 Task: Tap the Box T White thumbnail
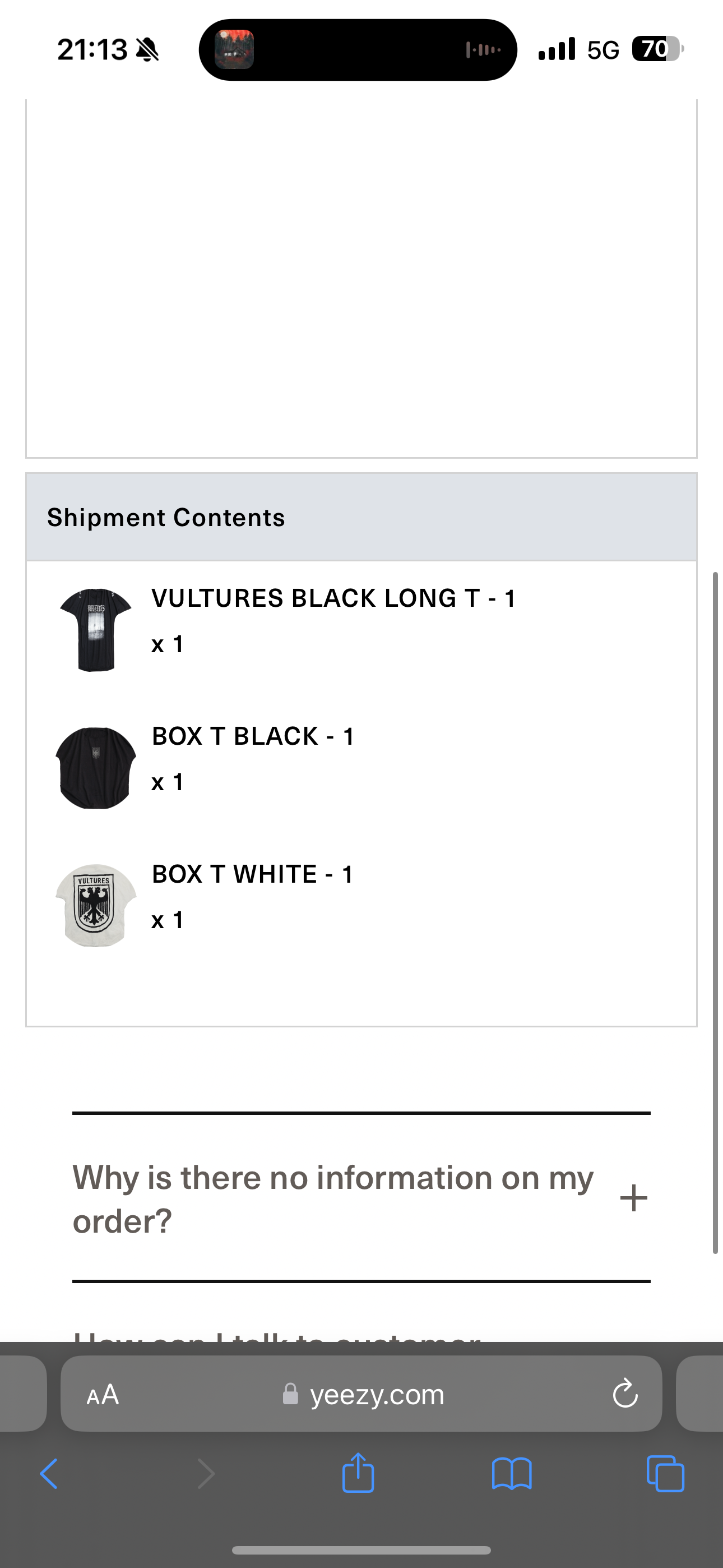[95, 905]
